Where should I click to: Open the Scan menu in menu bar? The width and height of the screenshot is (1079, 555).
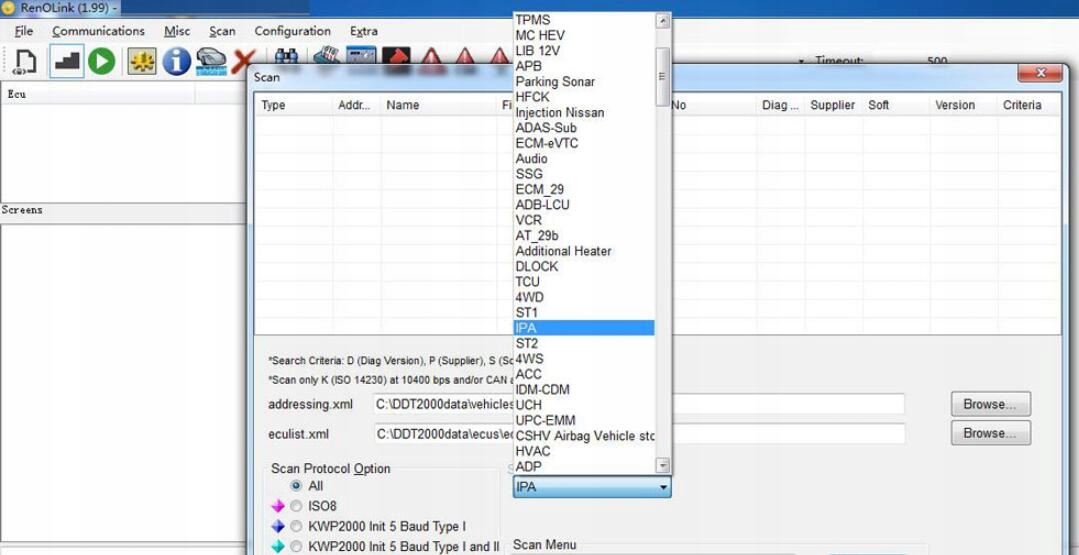click(222, 31)
